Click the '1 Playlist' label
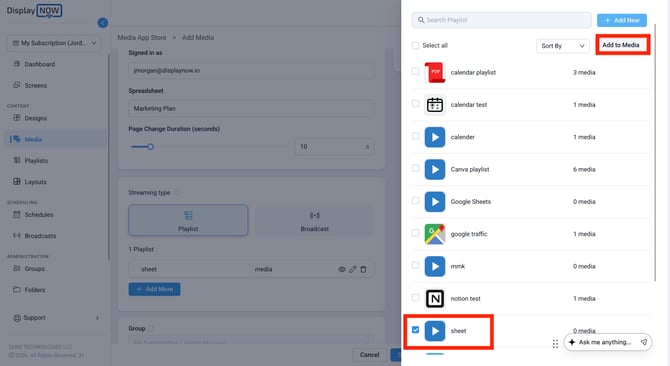 coord(141,249)
